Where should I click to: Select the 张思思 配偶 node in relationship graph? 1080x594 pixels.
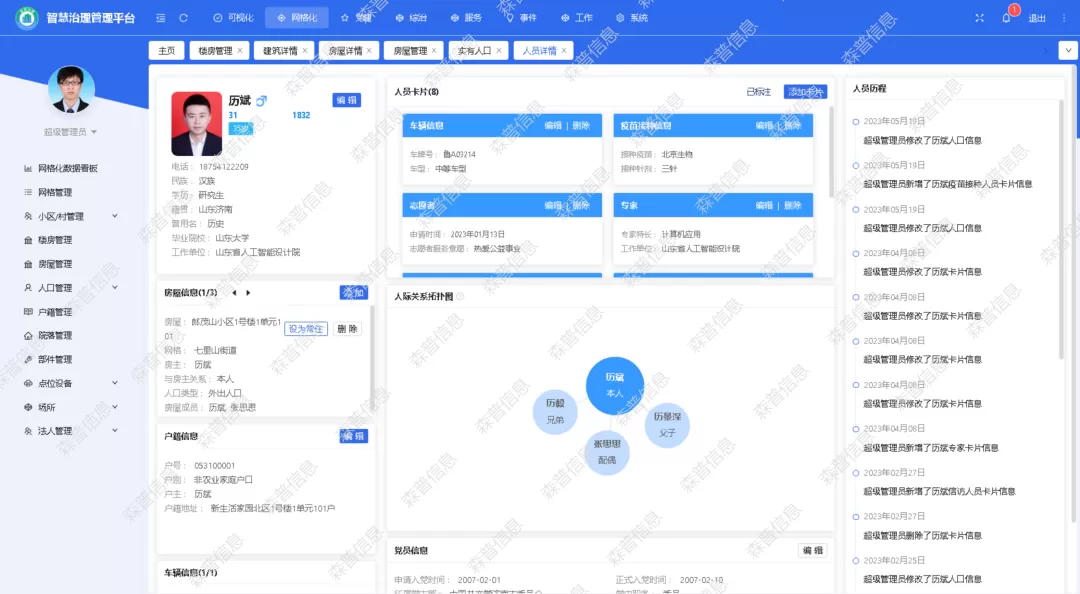607,451
